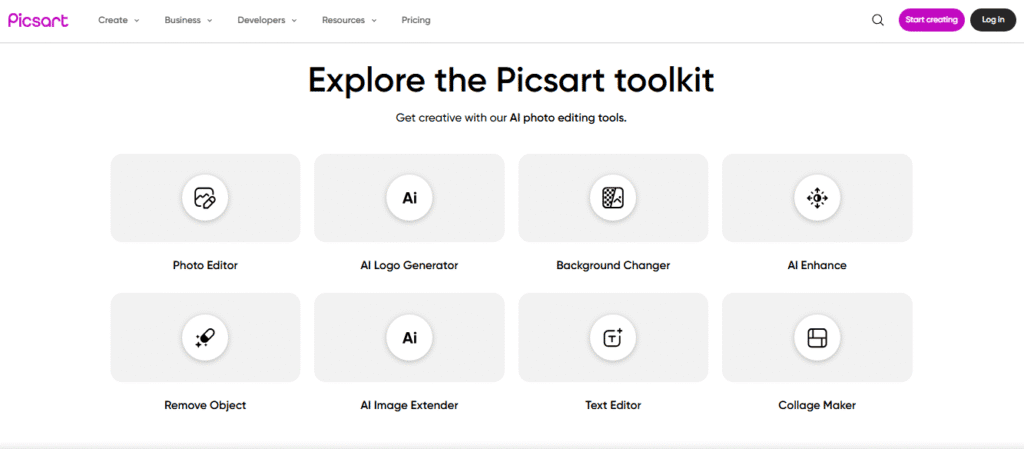1024x449 pixels.
Task: Select the Photo Editor icon
Action: tap(205, 198)
